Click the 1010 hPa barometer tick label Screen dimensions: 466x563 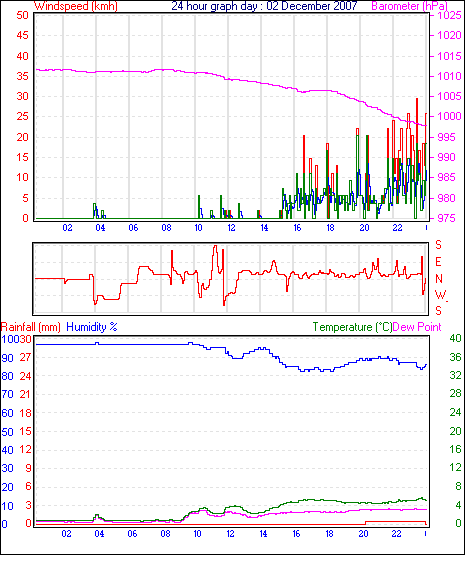tap(449, 76)
